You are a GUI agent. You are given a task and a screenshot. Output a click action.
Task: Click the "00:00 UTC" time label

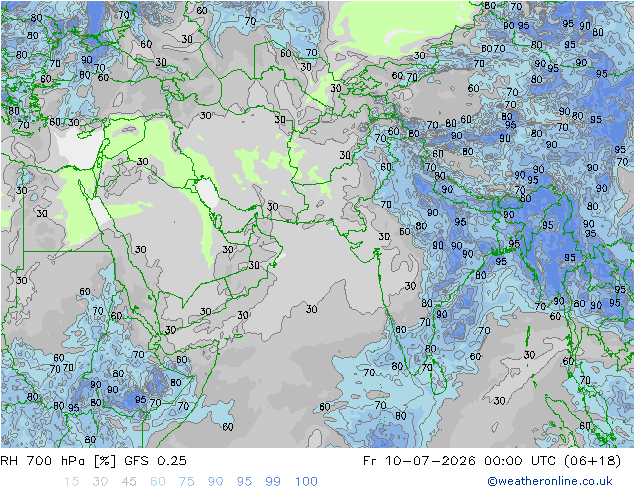[522, 461]
